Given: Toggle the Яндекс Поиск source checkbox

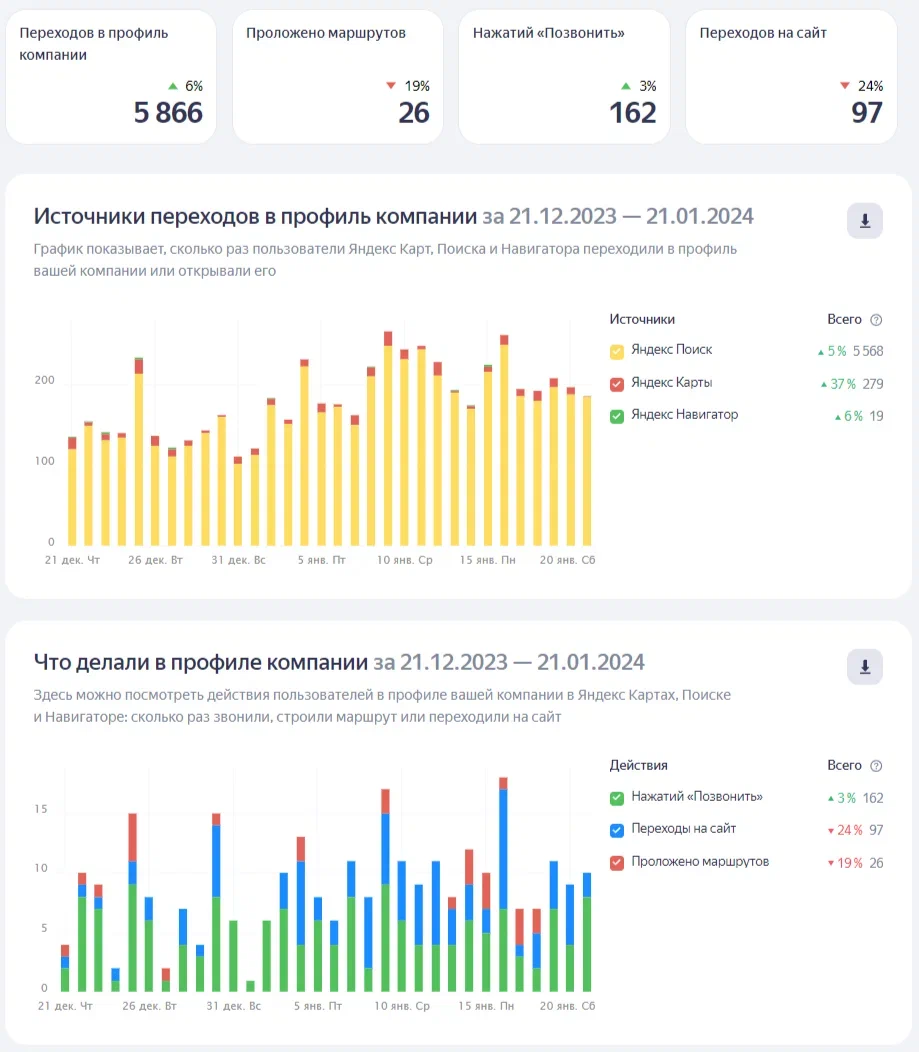Looking at the screenshot, I should click(617, 351).
